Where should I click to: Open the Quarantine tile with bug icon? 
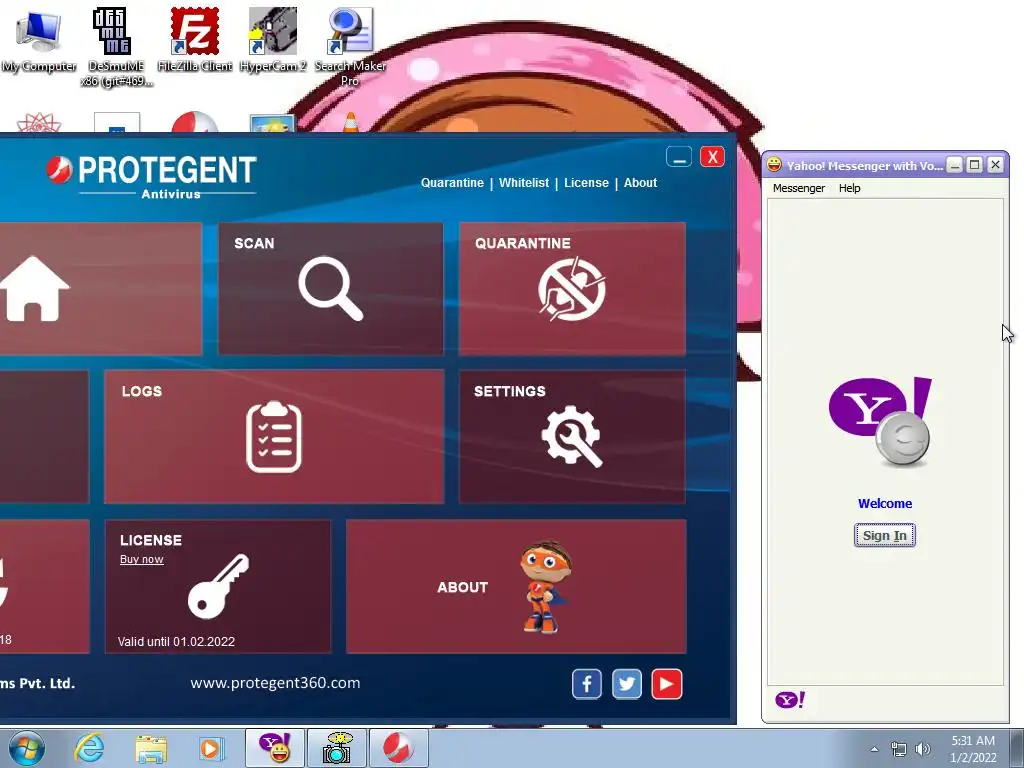tap(572, 289)
